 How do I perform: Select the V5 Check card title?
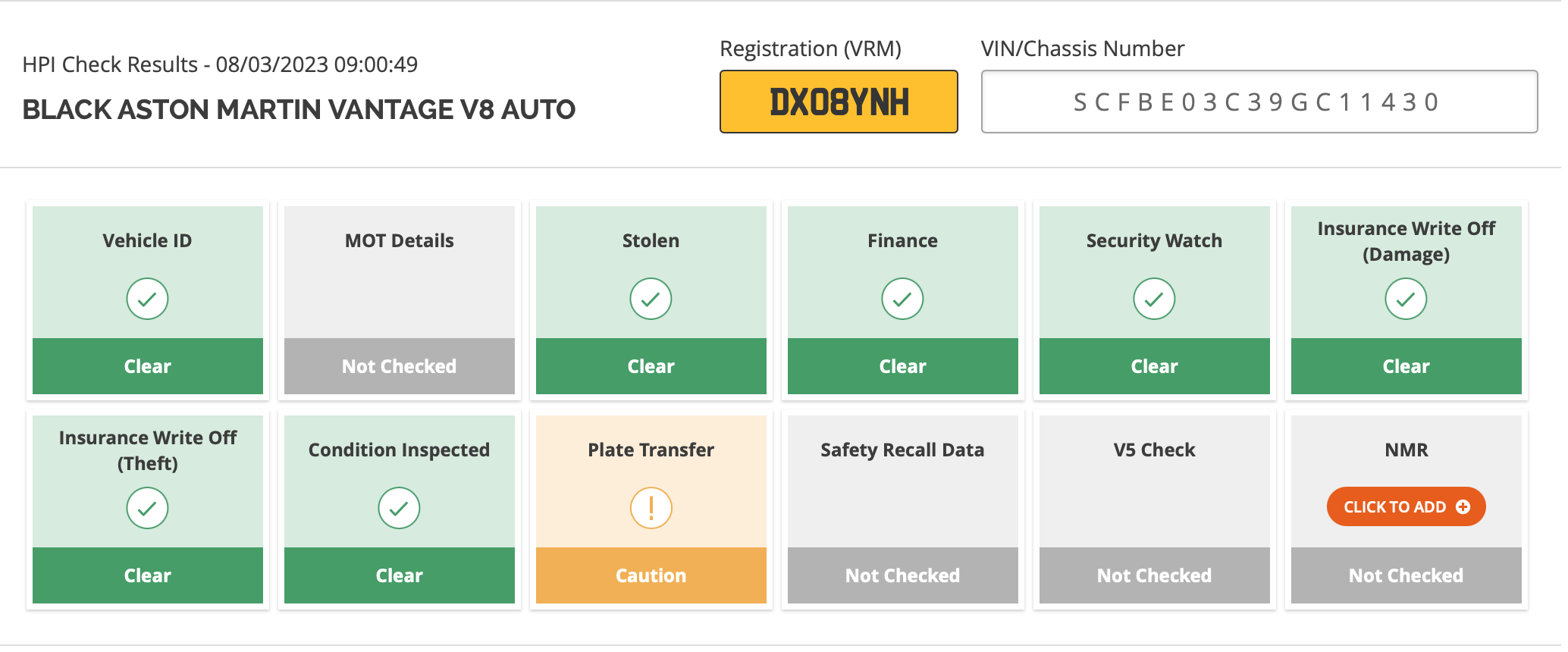[x=1154, y=450]
